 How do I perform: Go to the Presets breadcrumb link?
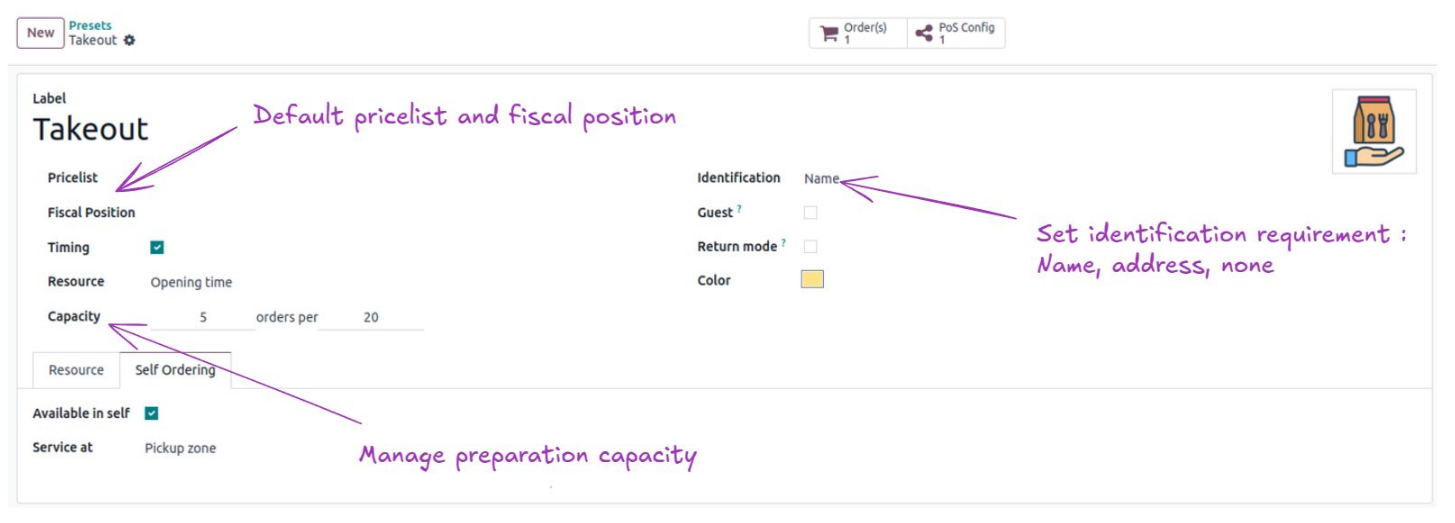(x=90, y=26)
